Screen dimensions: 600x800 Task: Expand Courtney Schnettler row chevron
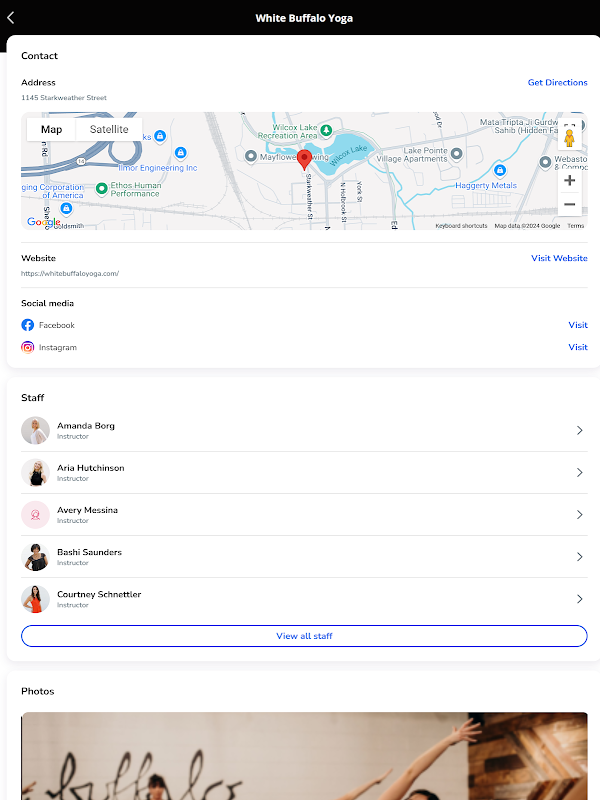pos(580,598)
